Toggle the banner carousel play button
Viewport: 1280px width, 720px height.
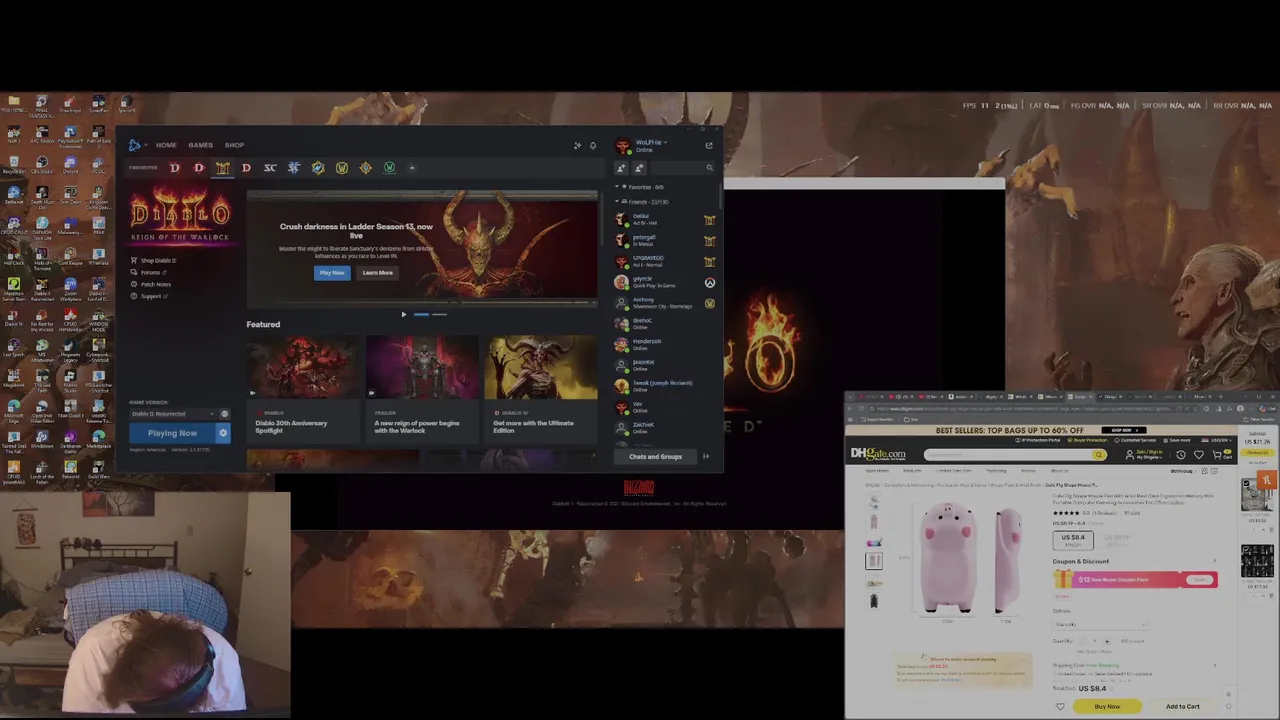404,314
